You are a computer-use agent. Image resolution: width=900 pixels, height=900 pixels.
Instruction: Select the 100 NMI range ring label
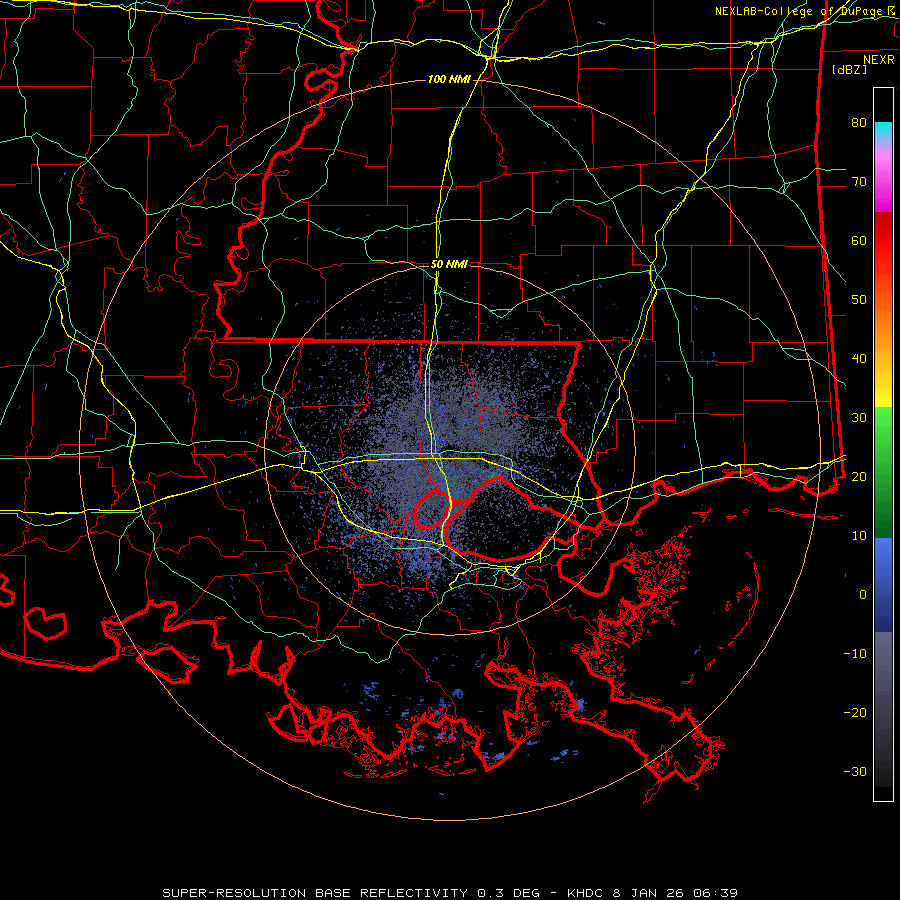(x=449, y=79)
